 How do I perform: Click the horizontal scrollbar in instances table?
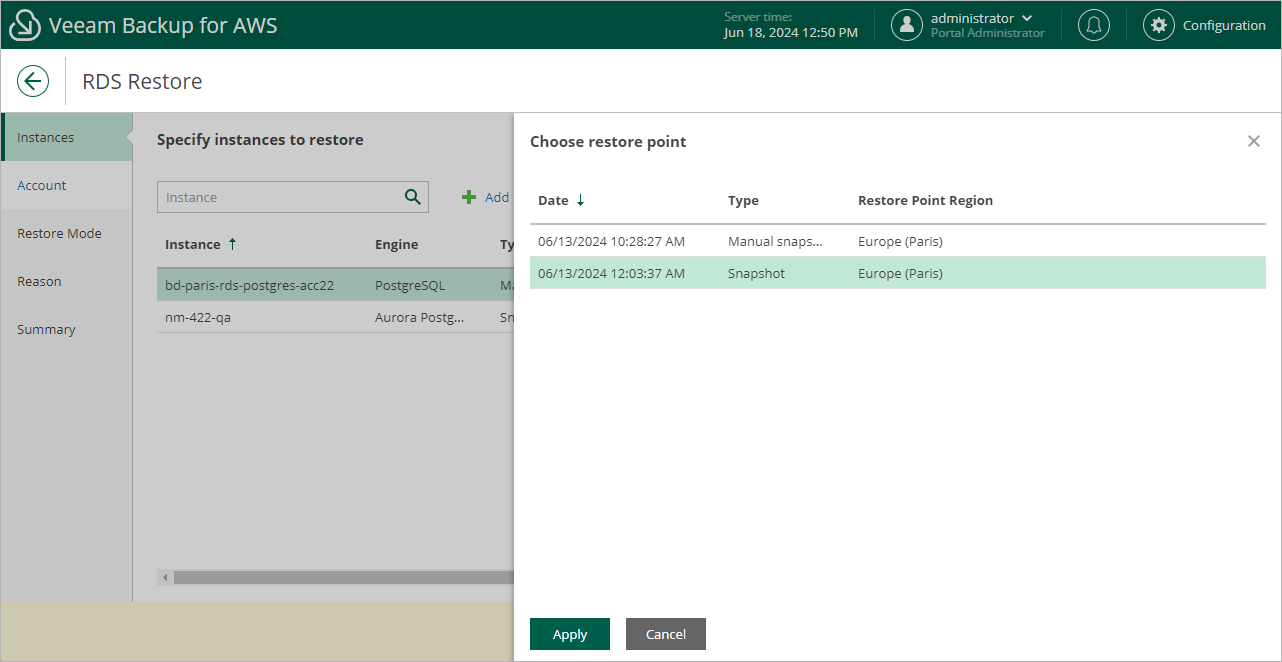[344, 577]
